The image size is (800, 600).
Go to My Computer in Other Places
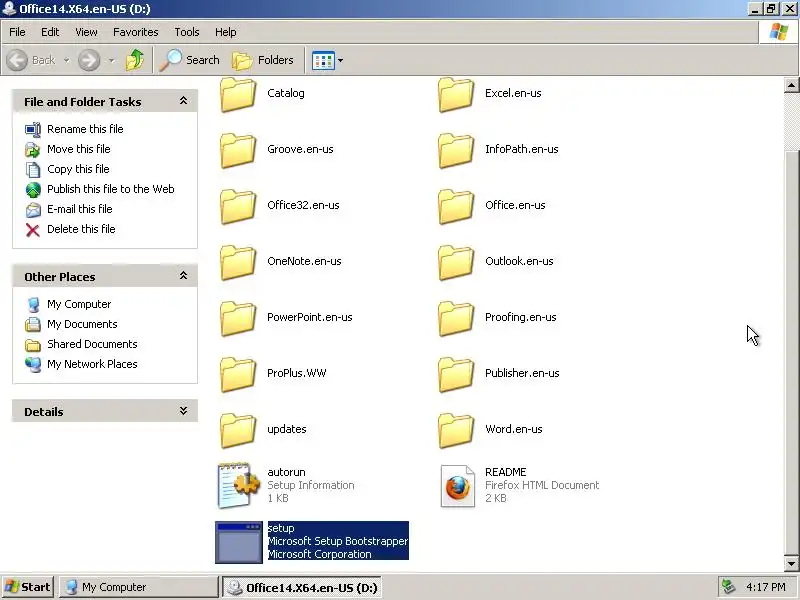pyautogui.click(x=79, y=304)
